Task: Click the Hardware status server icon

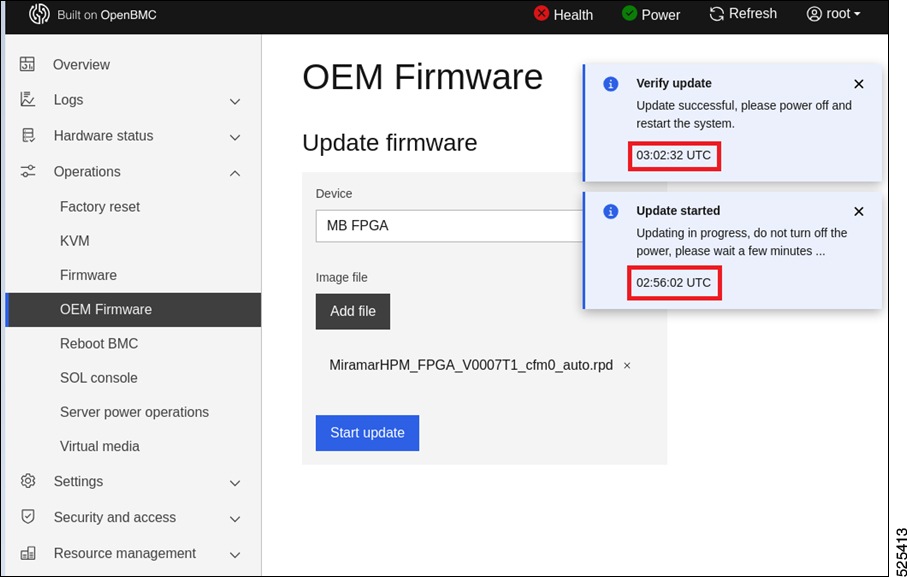Action: (x=28, y=135)
